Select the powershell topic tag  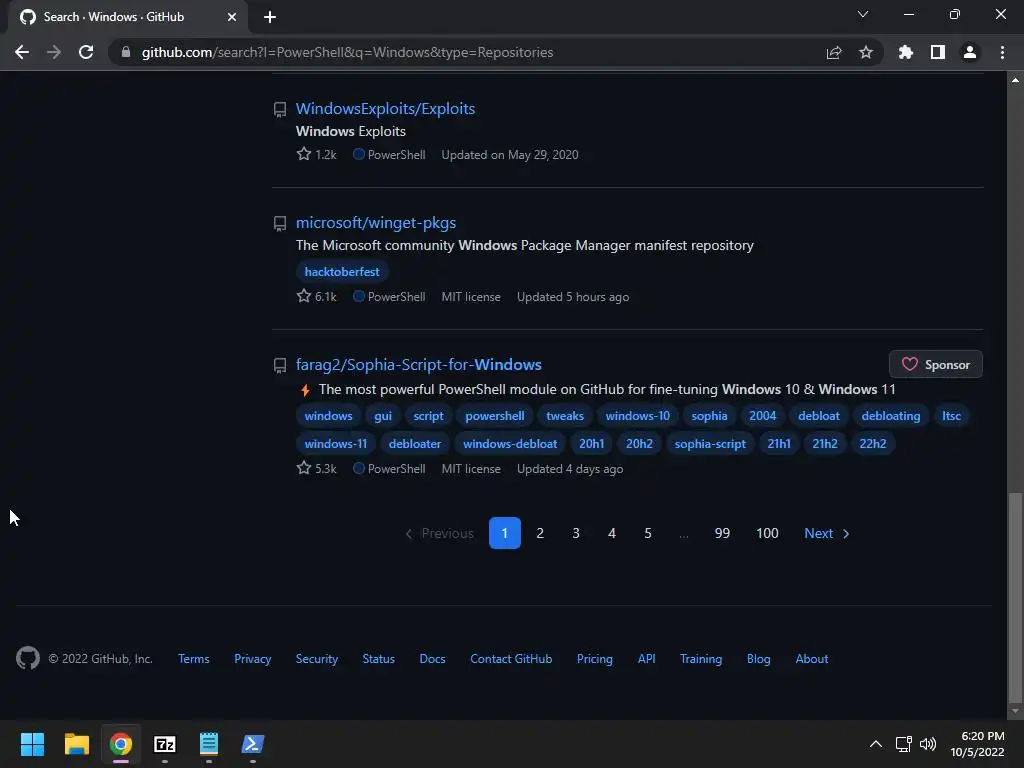494,415
